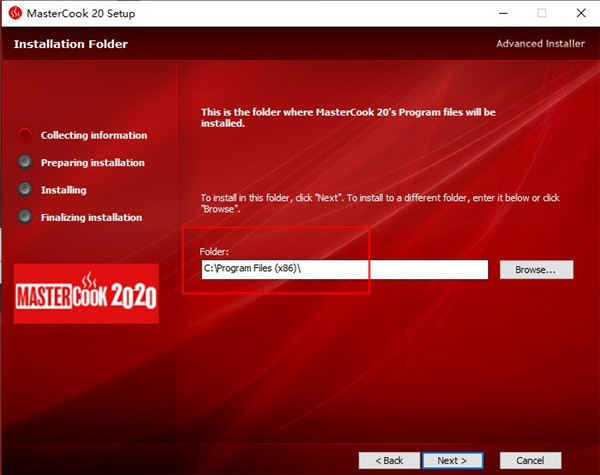Click the MasterCook icon in the title bar
The height and width of the screenshot is (475, 600).
tap(15, 13)
